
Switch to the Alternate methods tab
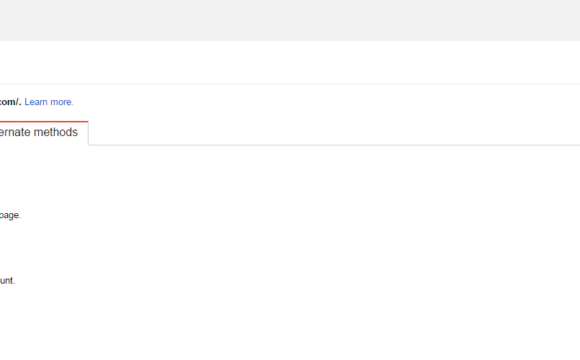38,132
